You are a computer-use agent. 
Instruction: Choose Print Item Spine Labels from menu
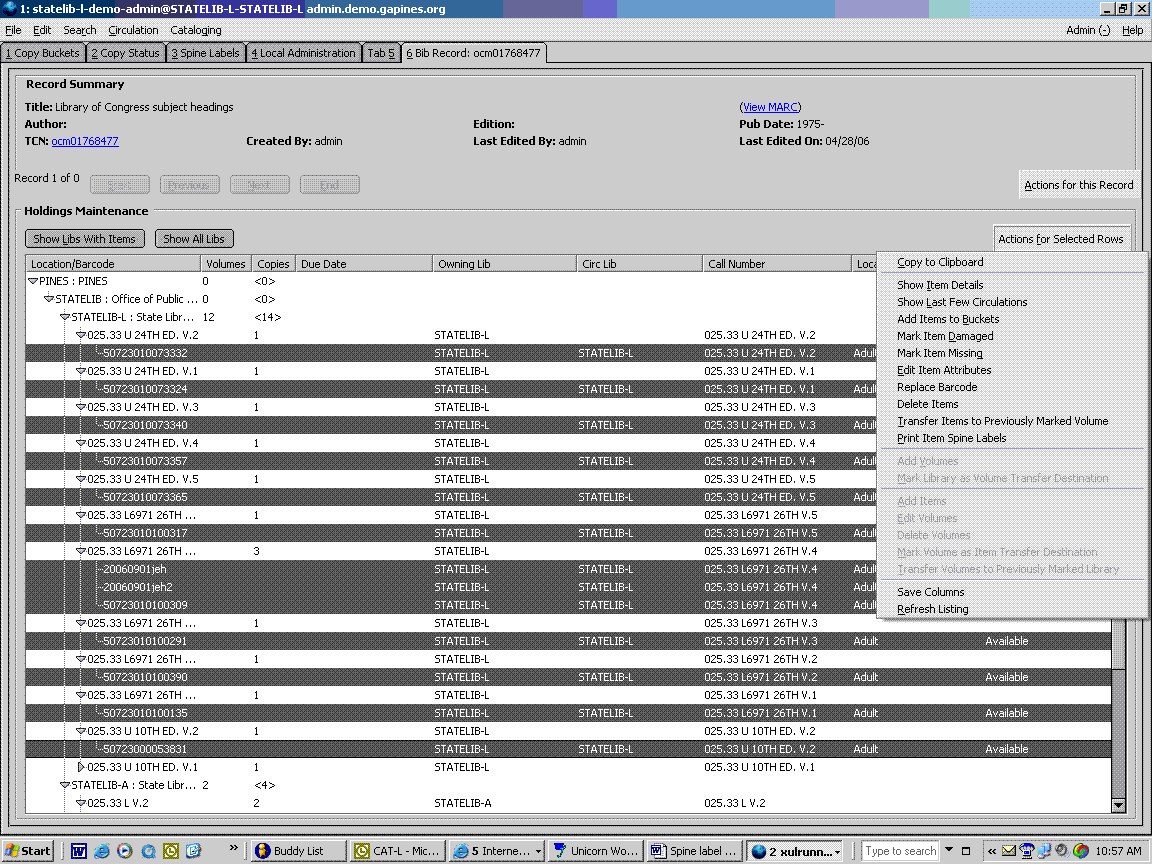coord(951,438)
